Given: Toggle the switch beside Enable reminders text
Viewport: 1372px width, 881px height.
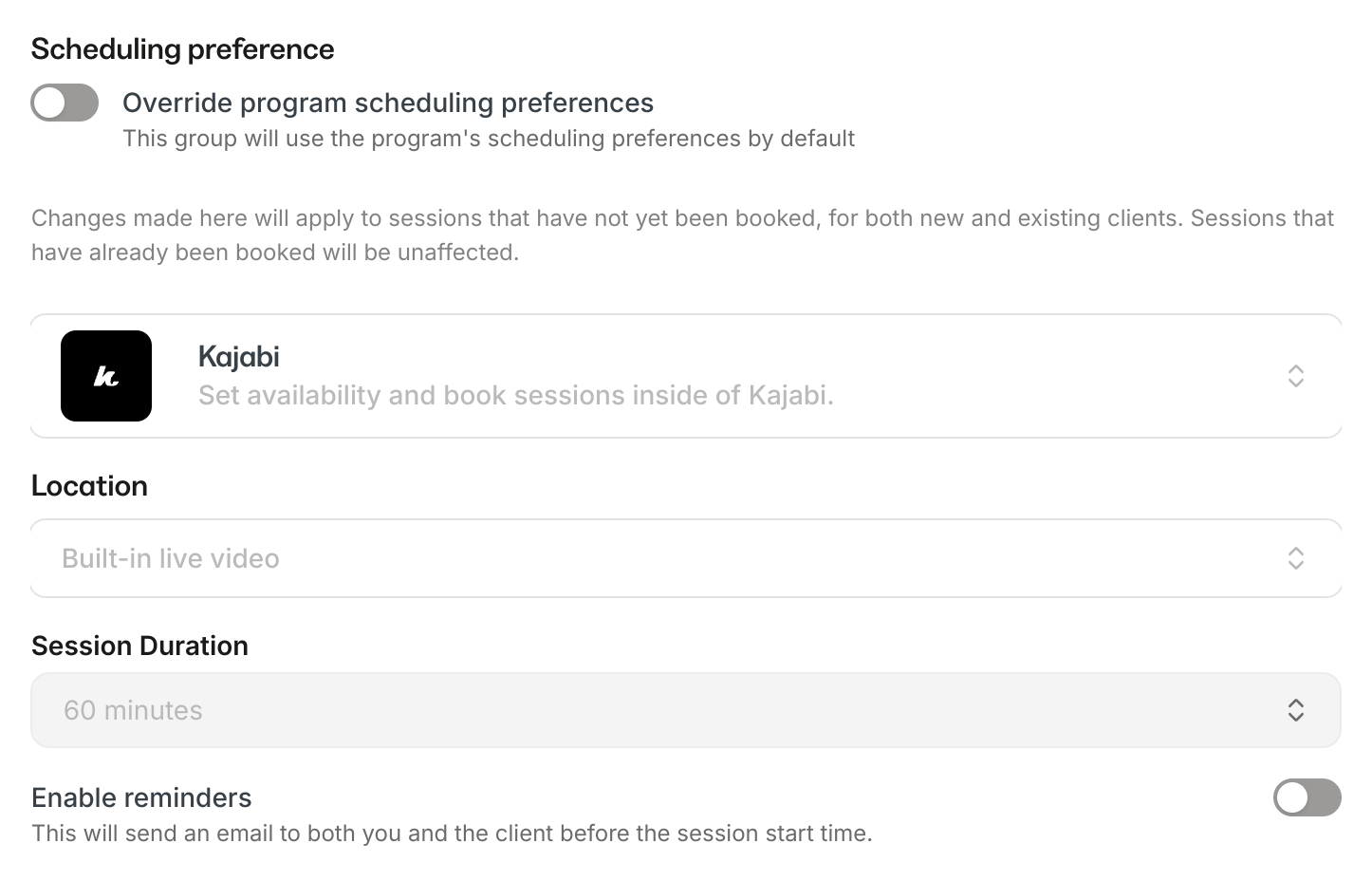Looking at the screenshot, I should (x=1307, y=799).
